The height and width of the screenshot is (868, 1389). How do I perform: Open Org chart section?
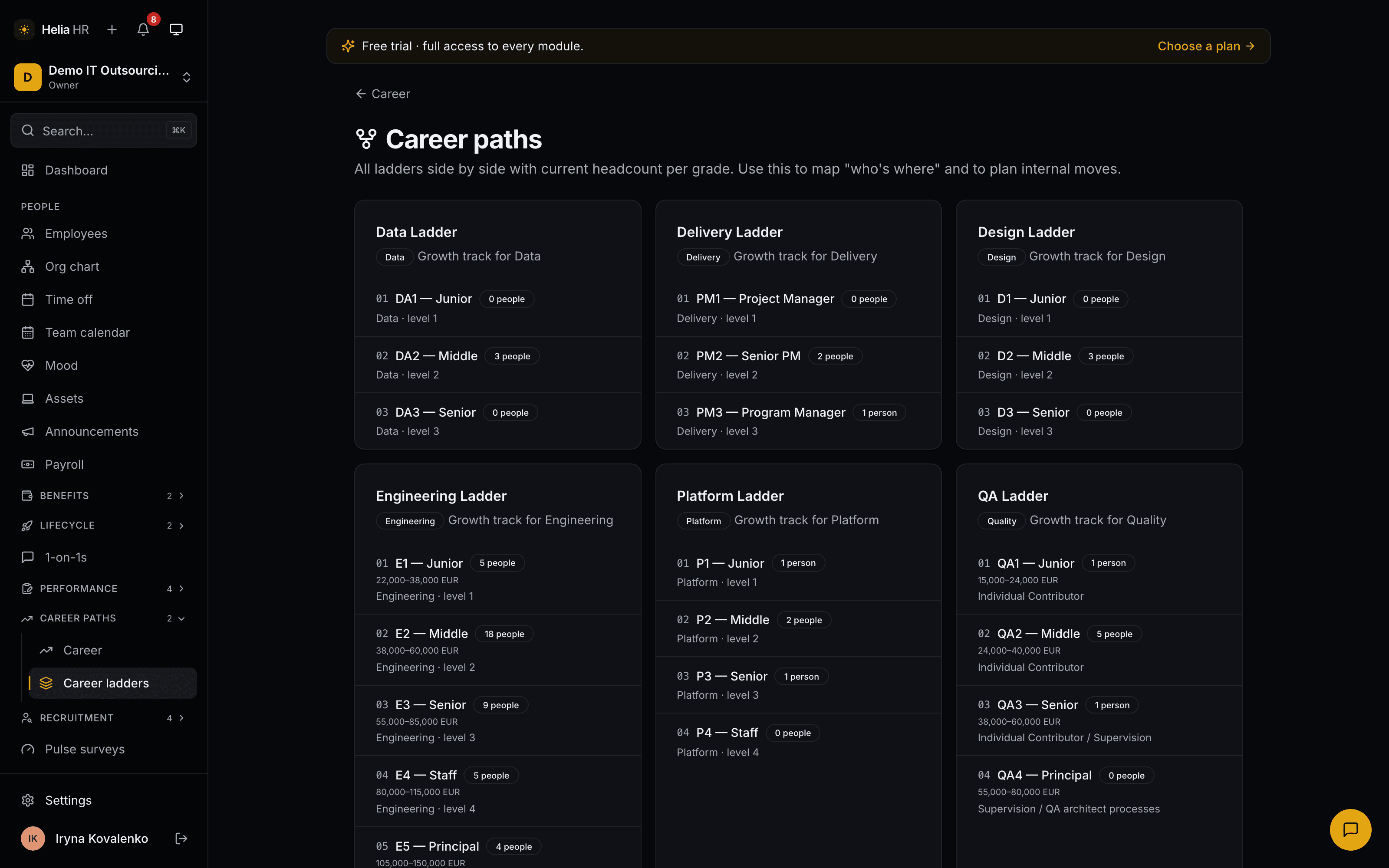[x=103, y=266]
